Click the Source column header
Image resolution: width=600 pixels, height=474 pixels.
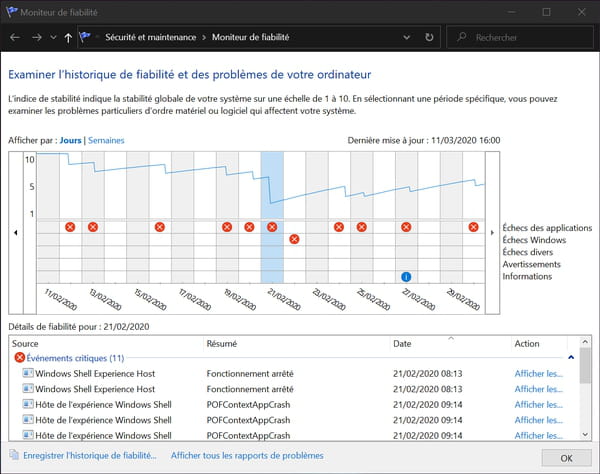point(106,344)
